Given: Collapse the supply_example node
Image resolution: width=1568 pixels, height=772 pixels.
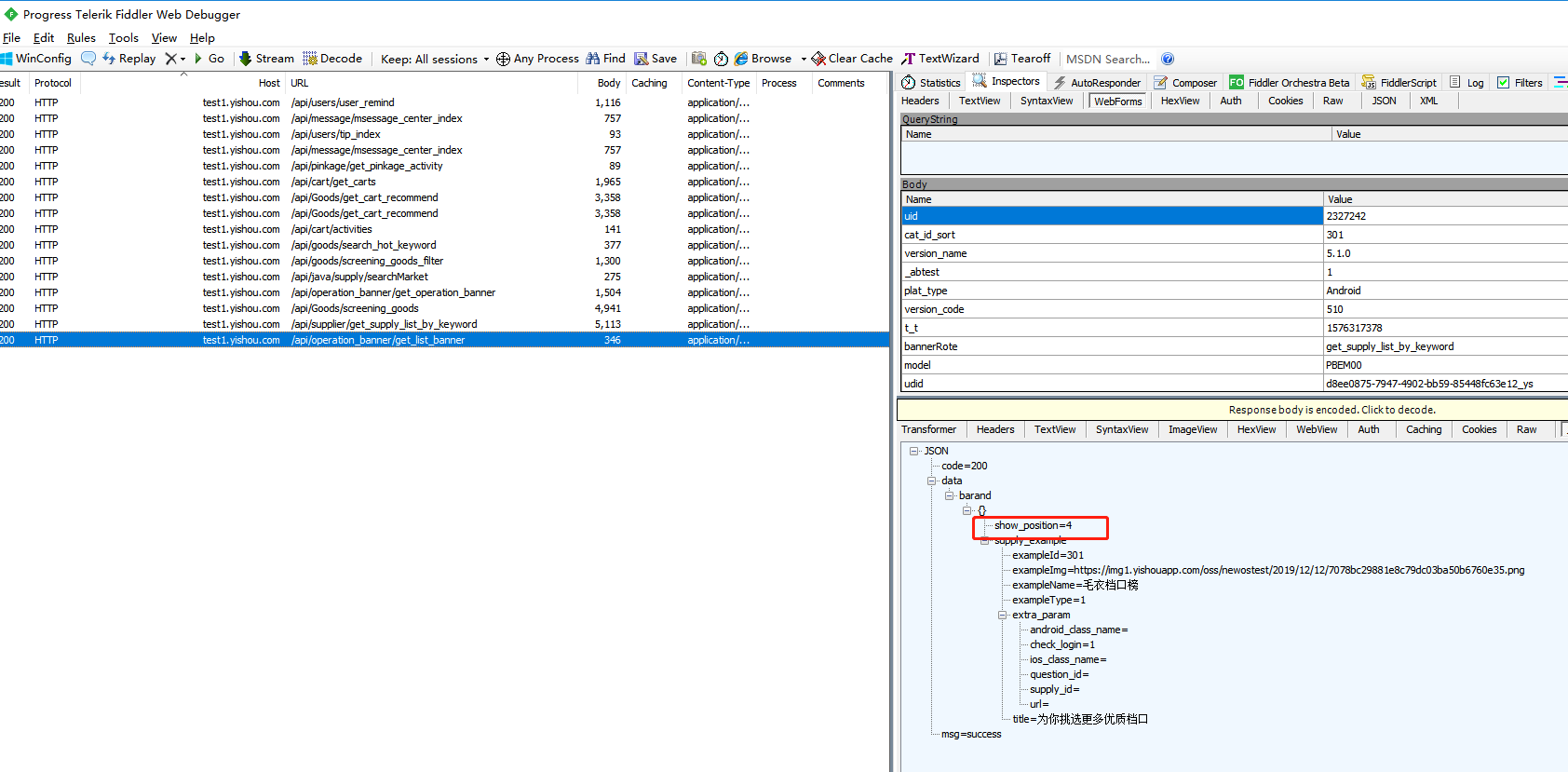Looking at the screenshot, I should click(985, 540).
